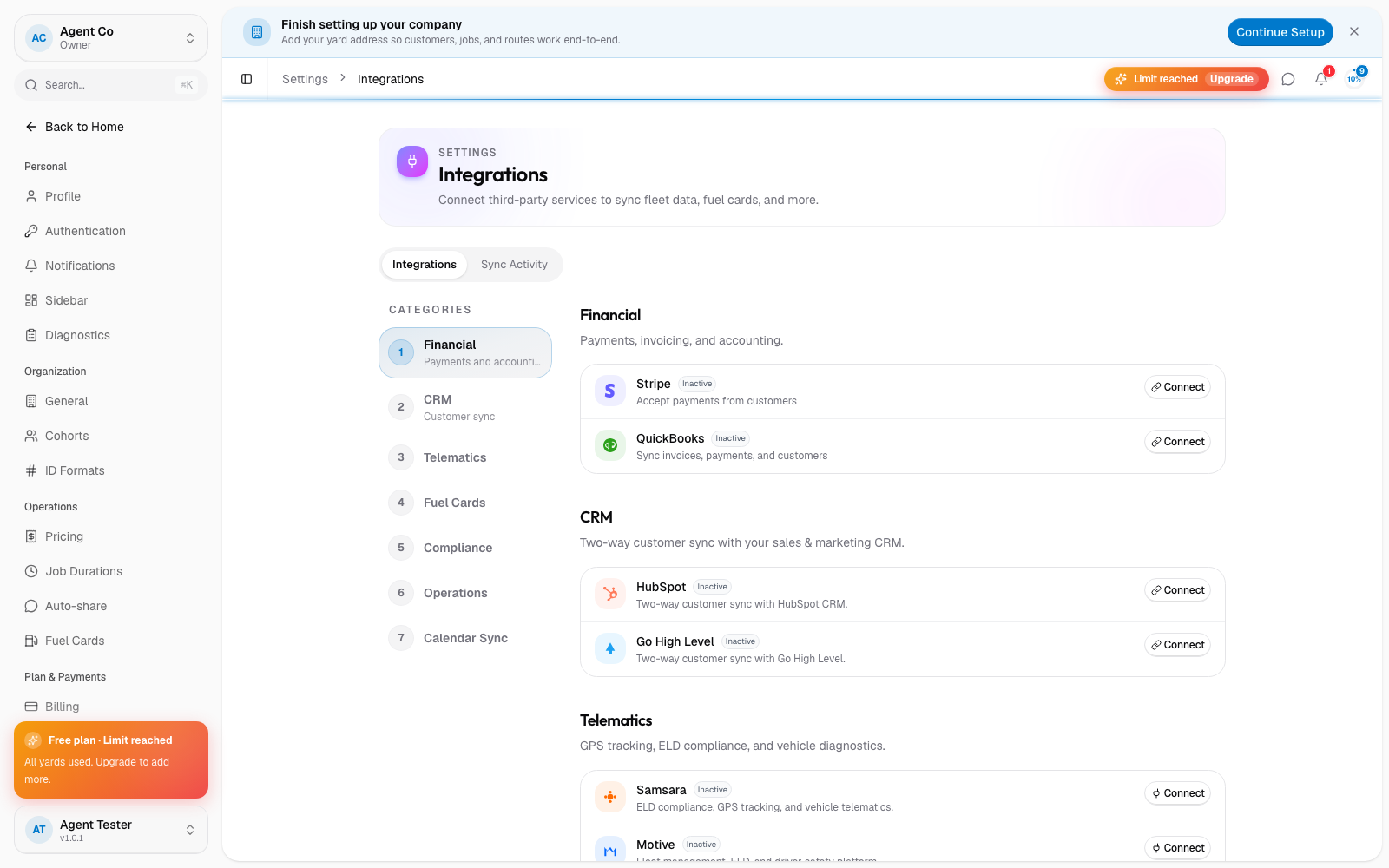The width and height of the screenshot is (1389, 868).
Task: Connect the Samsara integration
Action: (x=1177, y=793)
